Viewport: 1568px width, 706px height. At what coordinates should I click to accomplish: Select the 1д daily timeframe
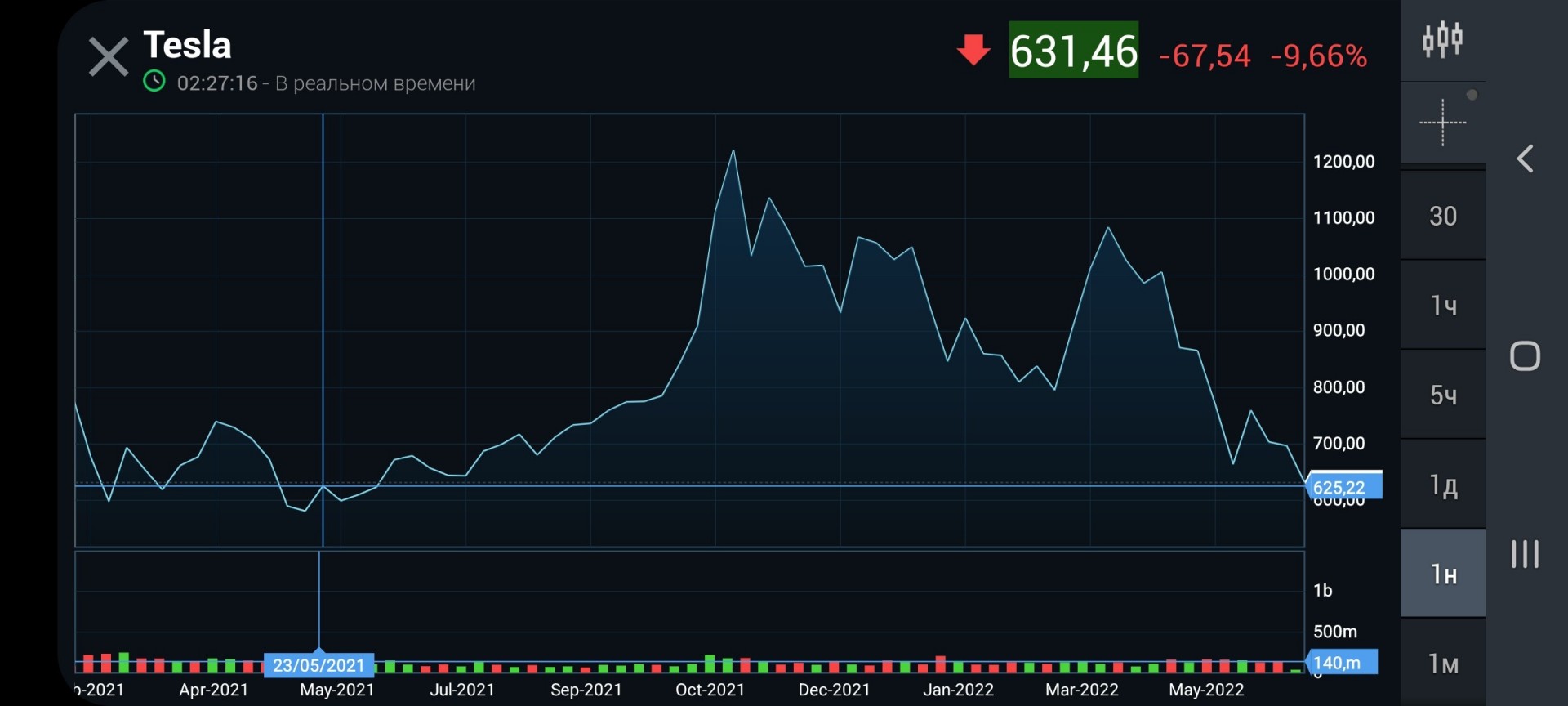point(1442,485)
